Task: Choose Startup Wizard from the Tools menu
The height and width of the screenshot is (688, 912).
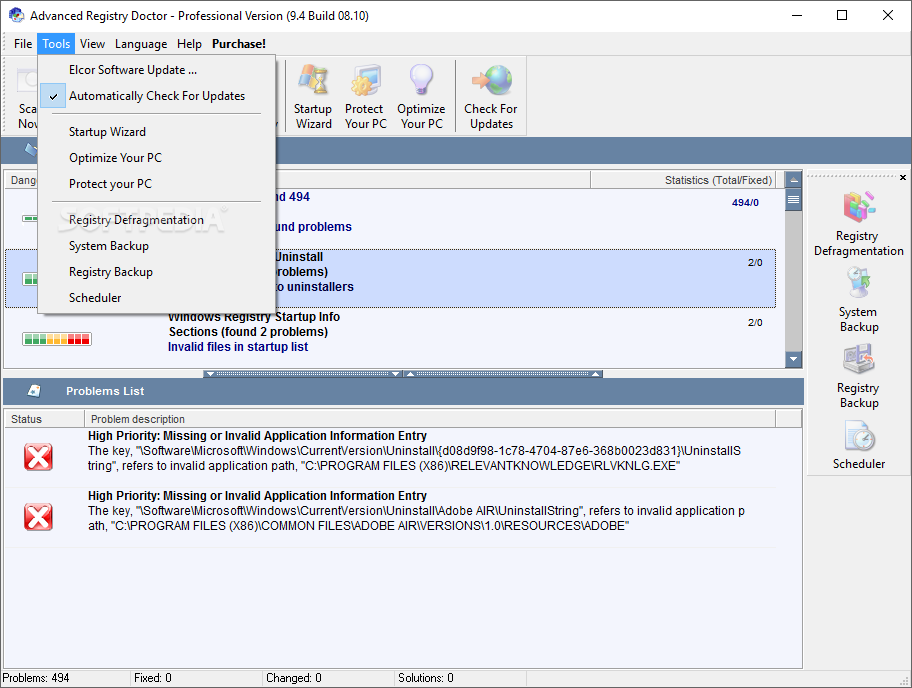Action: [156, 132]
